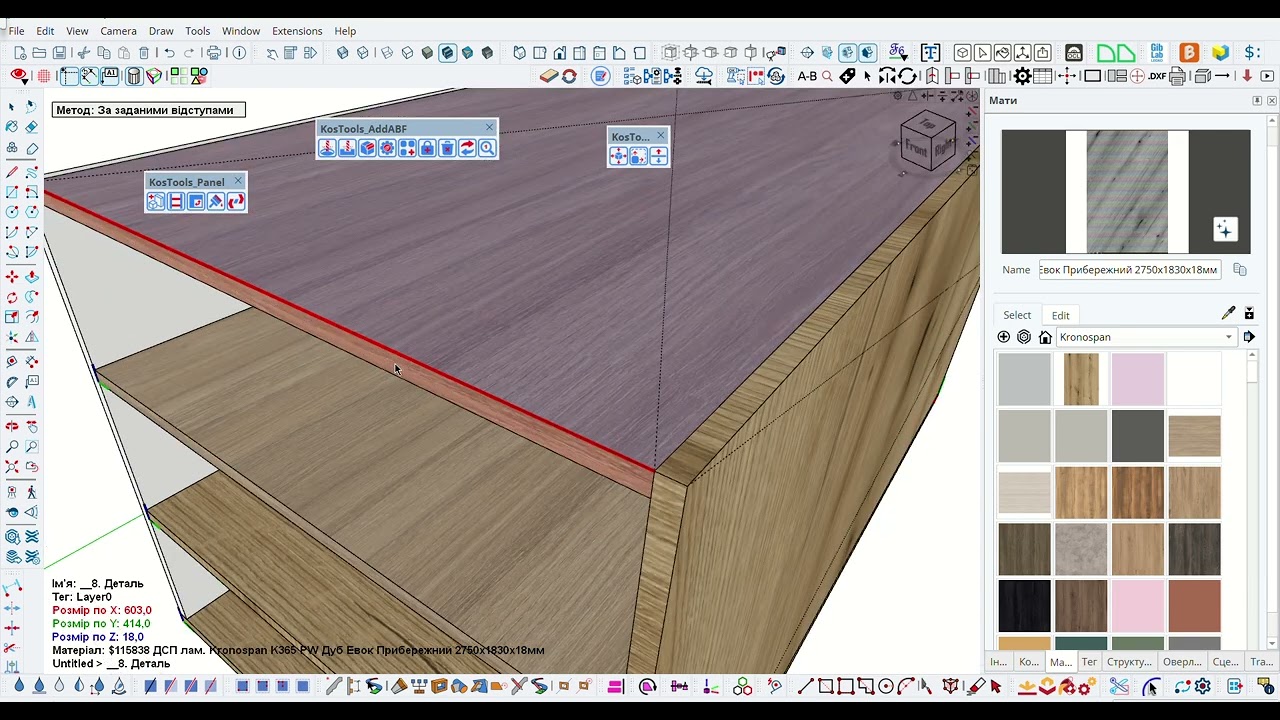The image size is (1280, 720).
Task: Open the Extensions menu
Action: pyautogui.click(x=297, y=31)
